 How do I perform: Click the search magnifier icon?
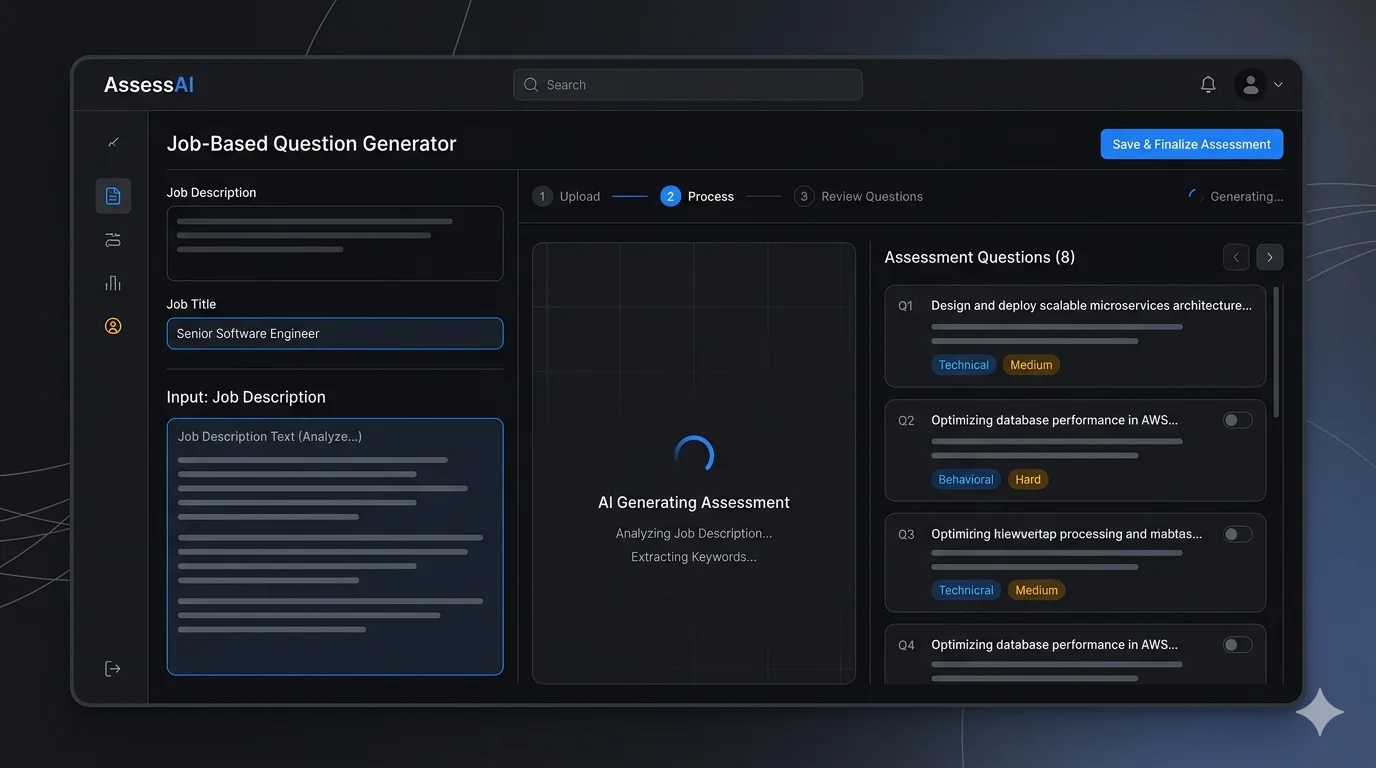(531, 85)
